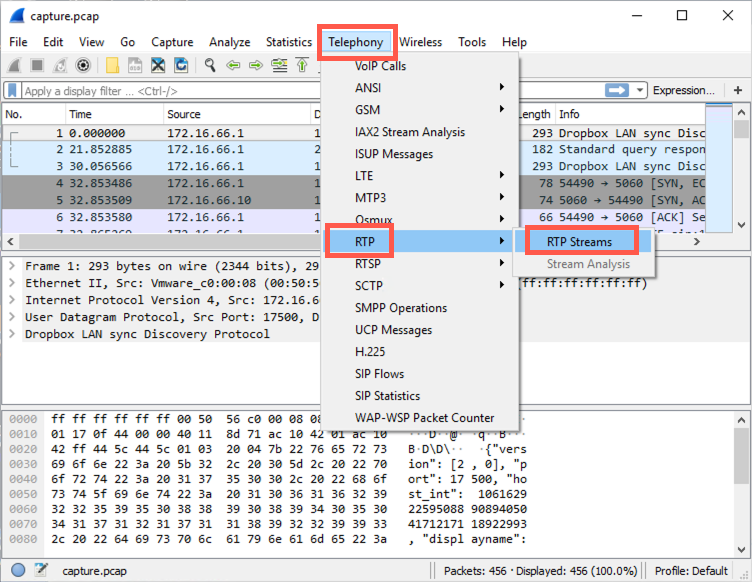The height and width of the screenshot is (582, 752).
Task: Open the GSM submenu
Action: pos(420,110)
